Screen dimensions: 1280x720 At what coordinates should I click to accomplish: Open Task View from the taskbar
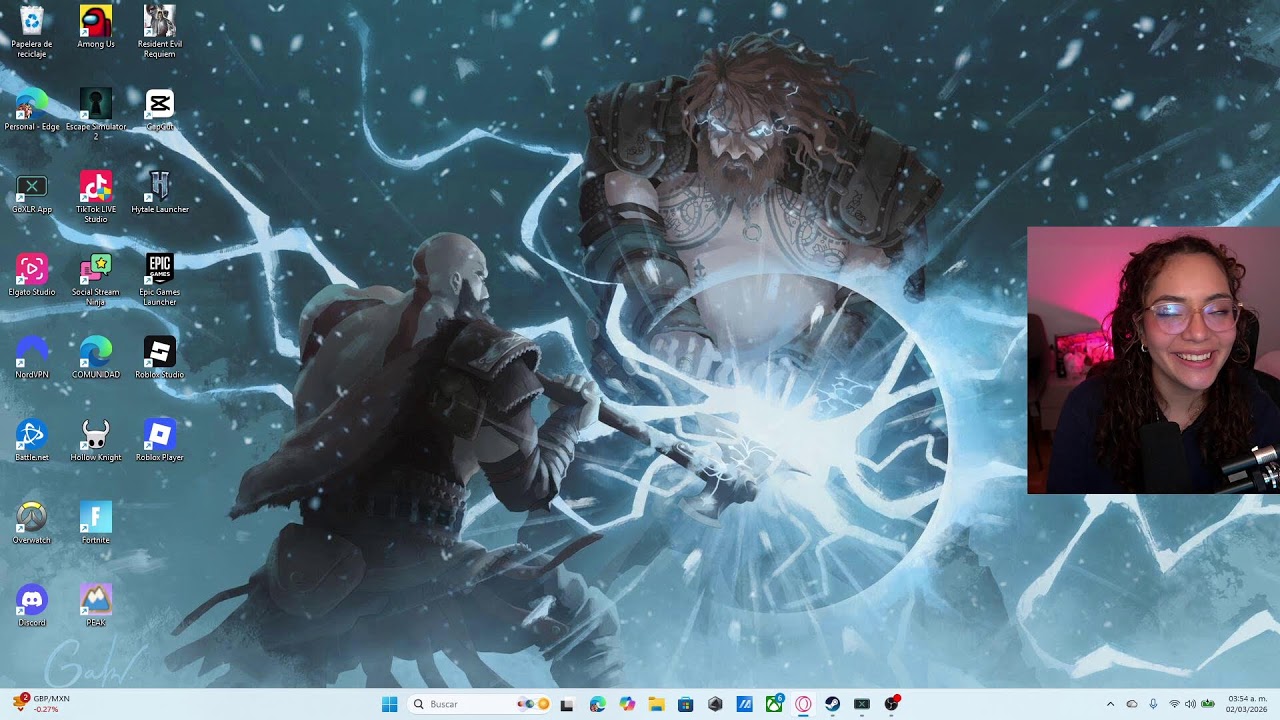[x=567, y=704]
